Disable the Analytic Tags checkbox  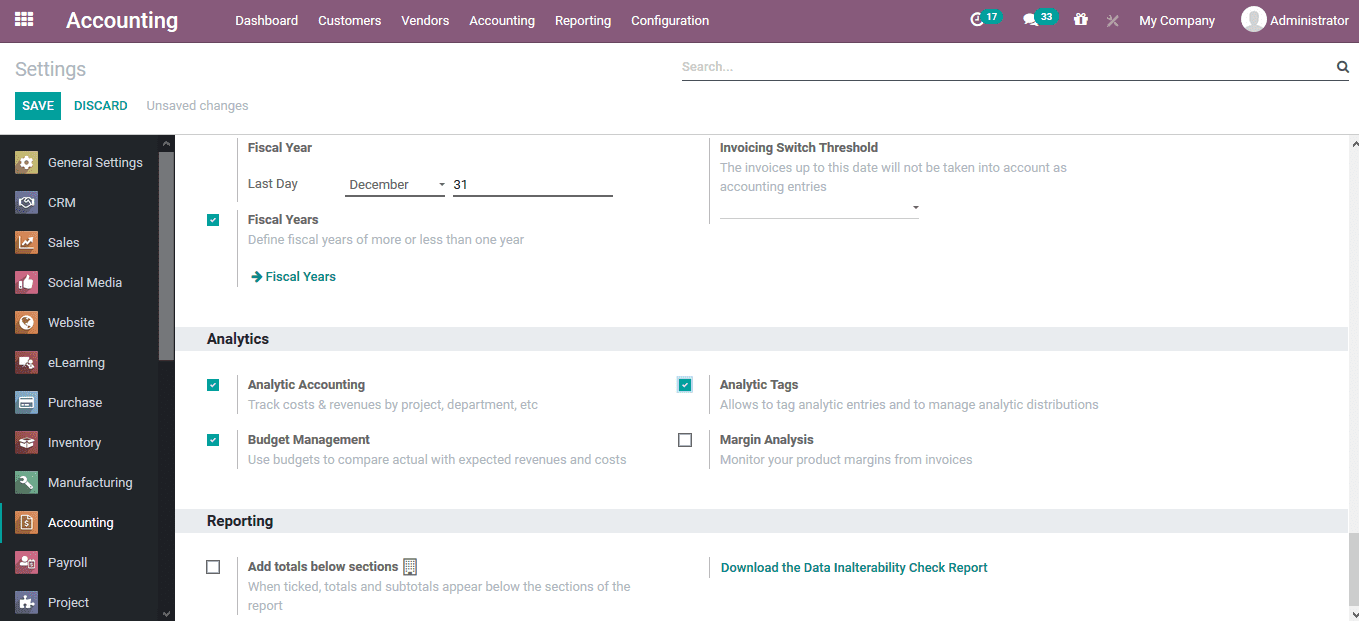click(684, 384)
